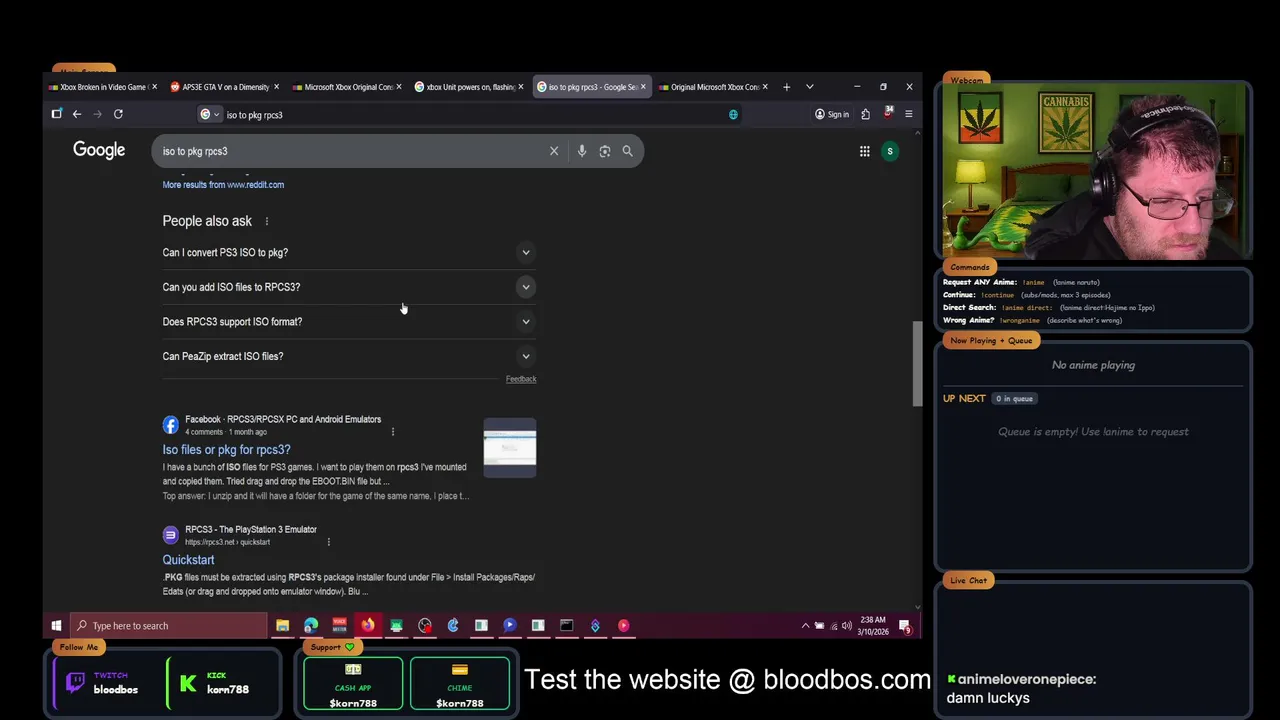1280x720 pixels.
Task: Open options dots for the Facebook result
Action: [x=393, y=432]
